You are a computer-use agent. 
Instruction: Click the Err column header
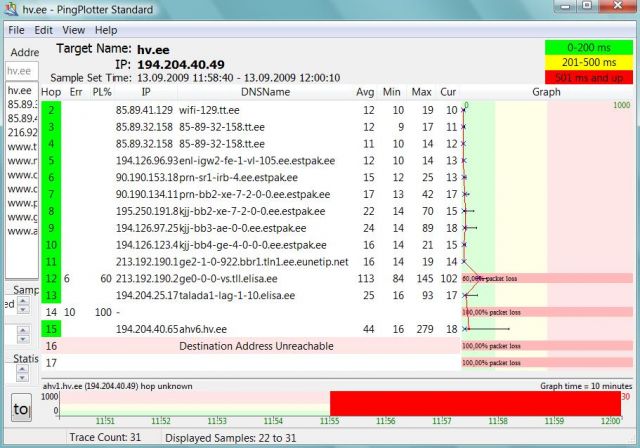pyautogui.click(x=76, y=92)
